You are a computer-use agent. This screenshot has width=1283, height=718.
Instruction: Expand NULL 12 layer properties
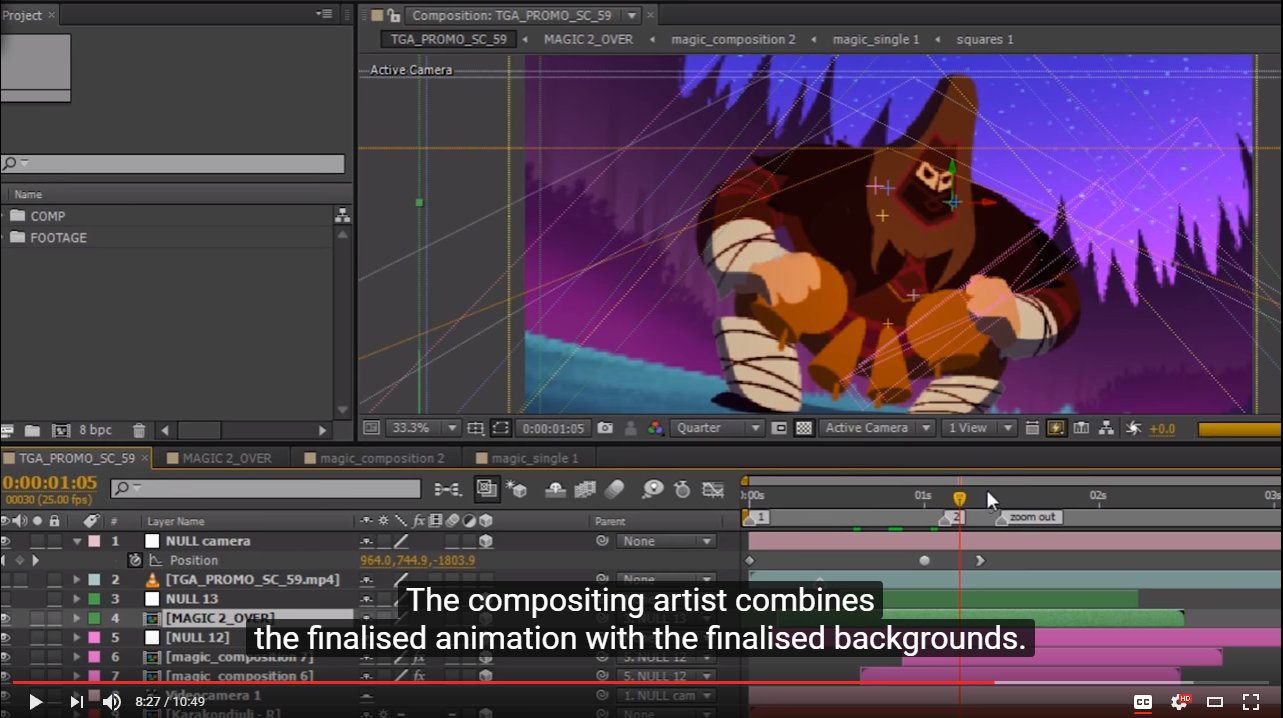click(77, 637)
